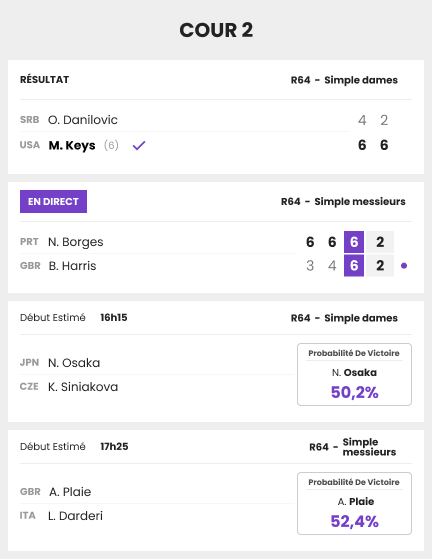Open N. Borges player name
432x559 pixels.
(76, 242)
